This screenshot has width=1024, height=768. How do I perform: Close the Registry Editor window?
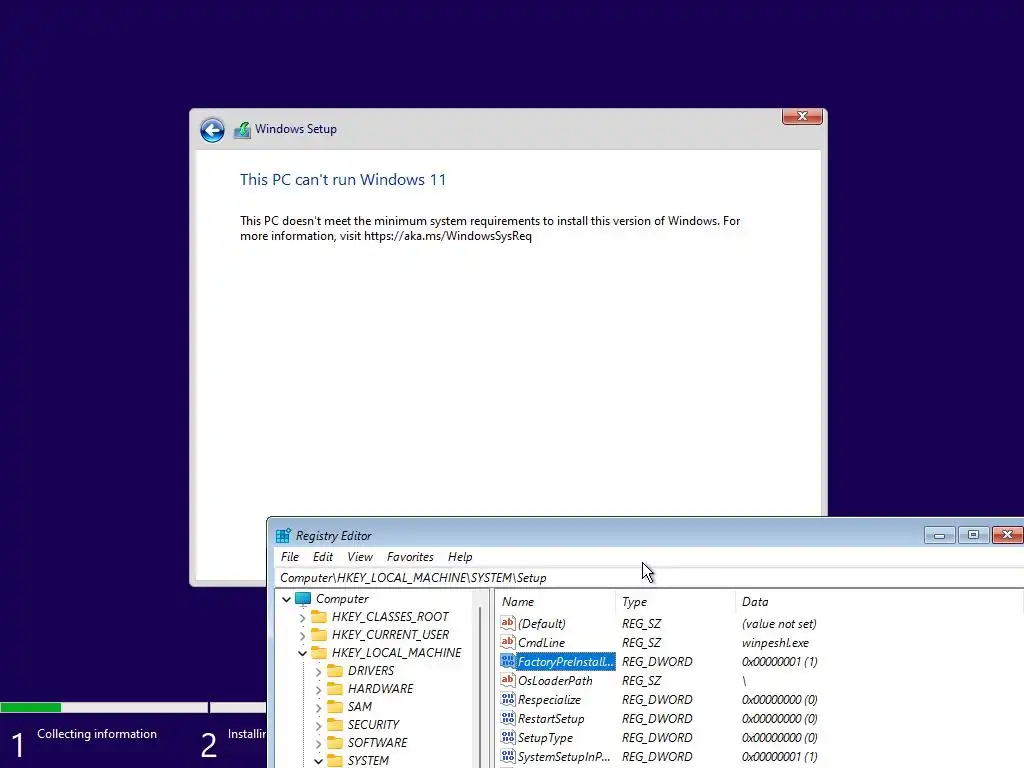[1008, 535]
